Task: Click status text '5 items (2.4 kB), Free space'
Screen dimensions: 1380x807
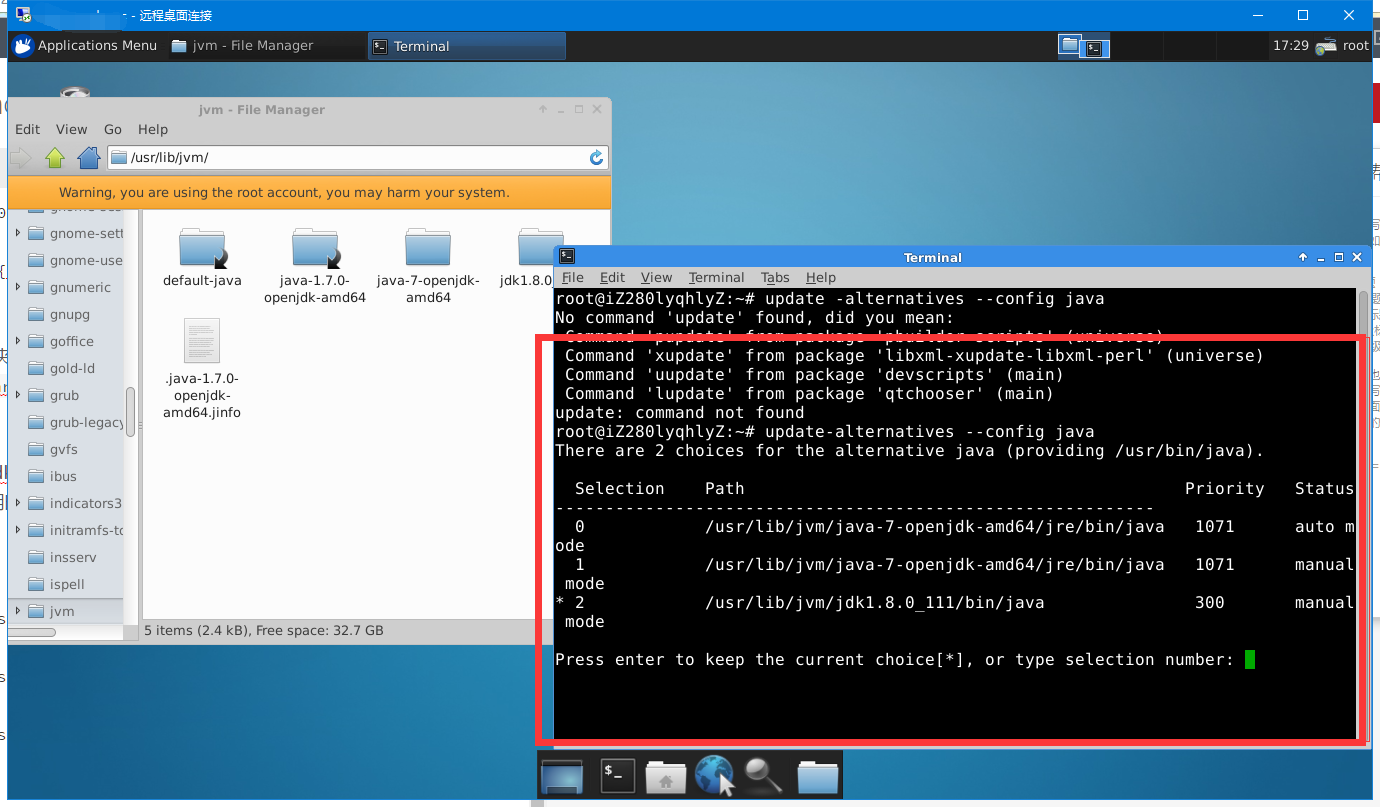Action: 264,630
